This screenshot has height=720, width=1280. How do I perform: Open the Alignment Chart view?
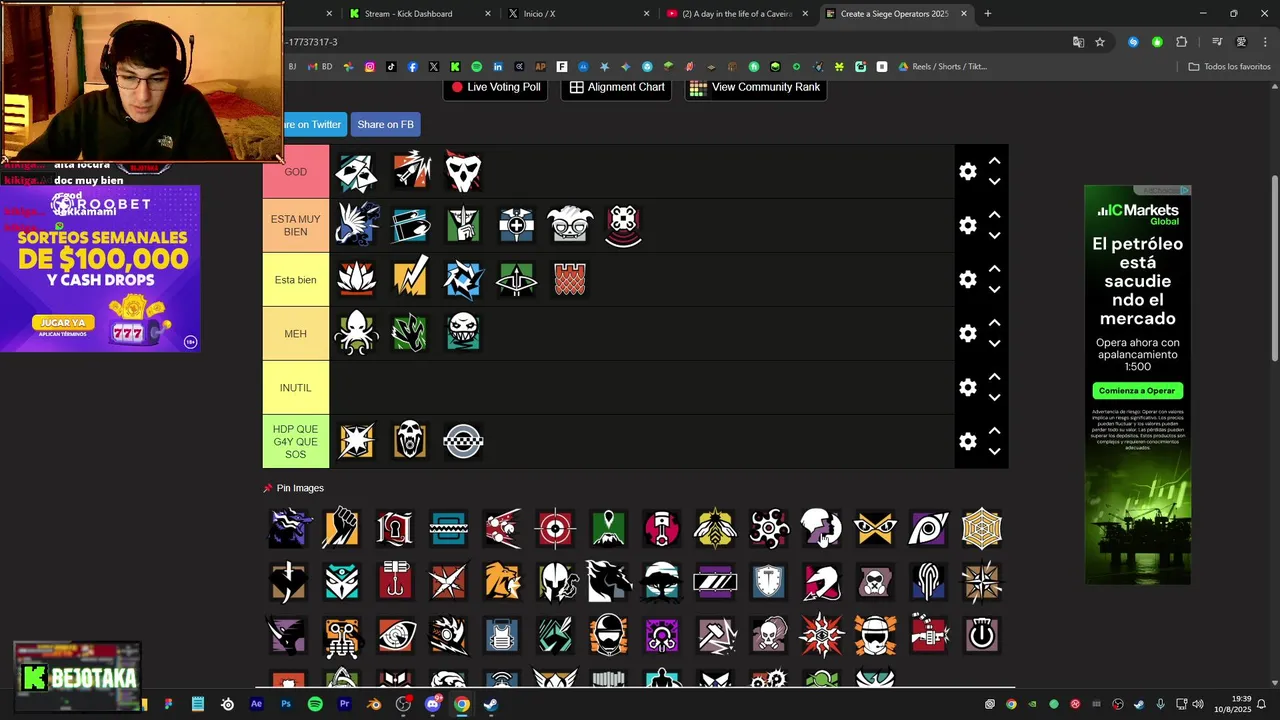(617, 87)
